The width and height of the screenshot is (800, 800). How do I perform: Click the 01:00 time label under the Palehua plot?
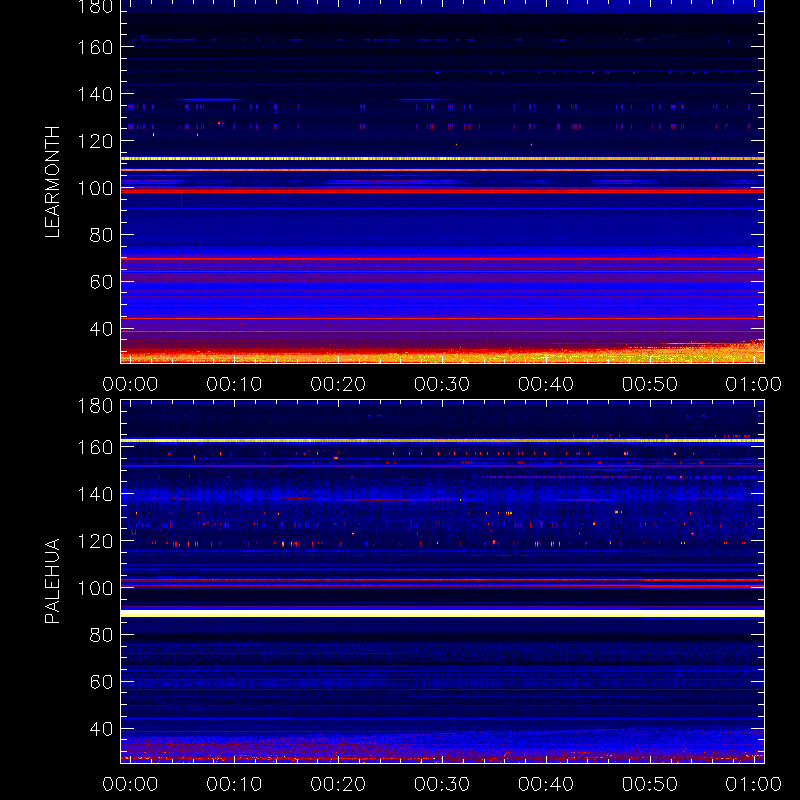[754, 784]
